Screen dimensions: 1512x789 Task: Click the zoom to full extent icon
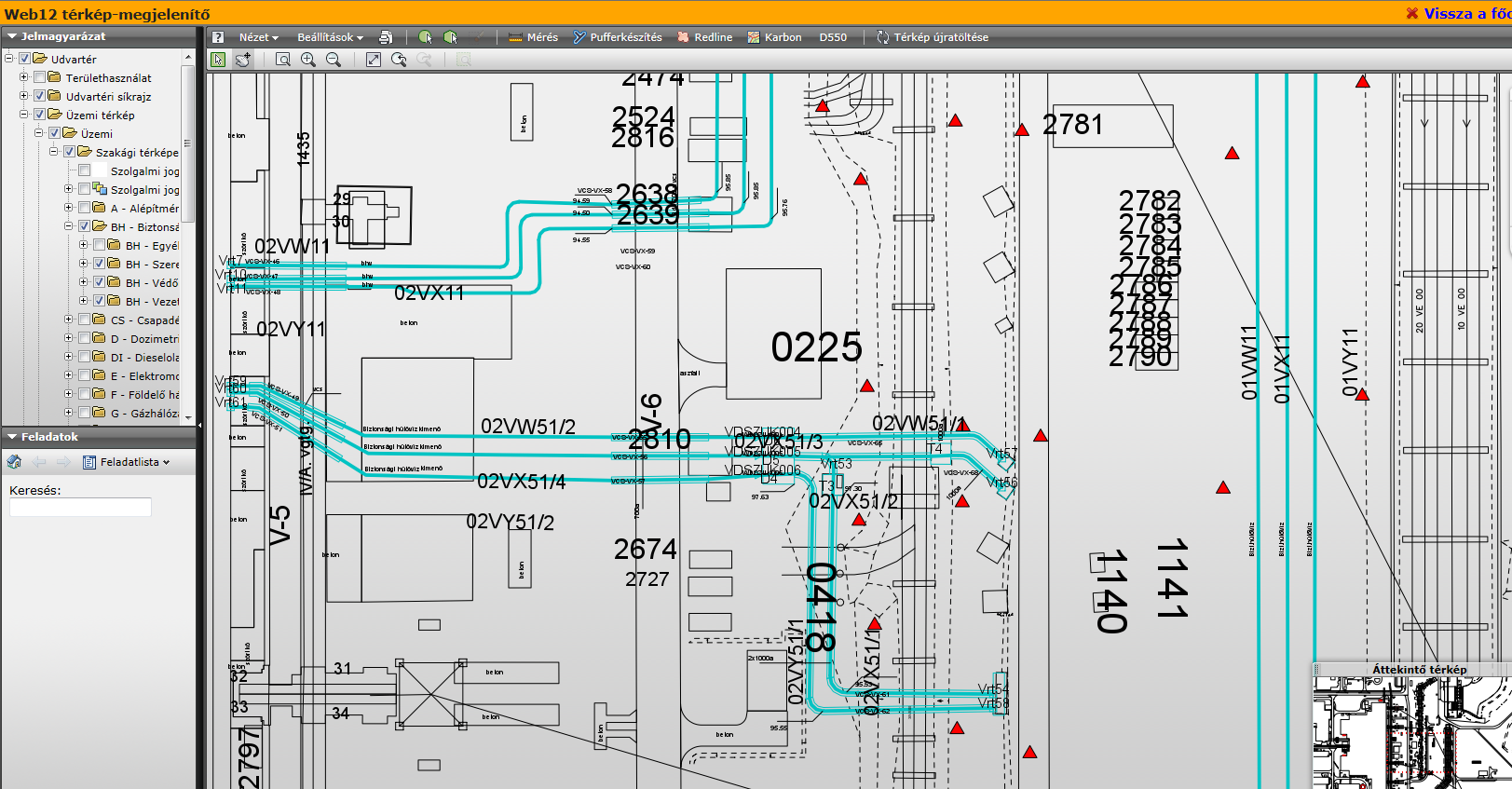tap(374, 60)
